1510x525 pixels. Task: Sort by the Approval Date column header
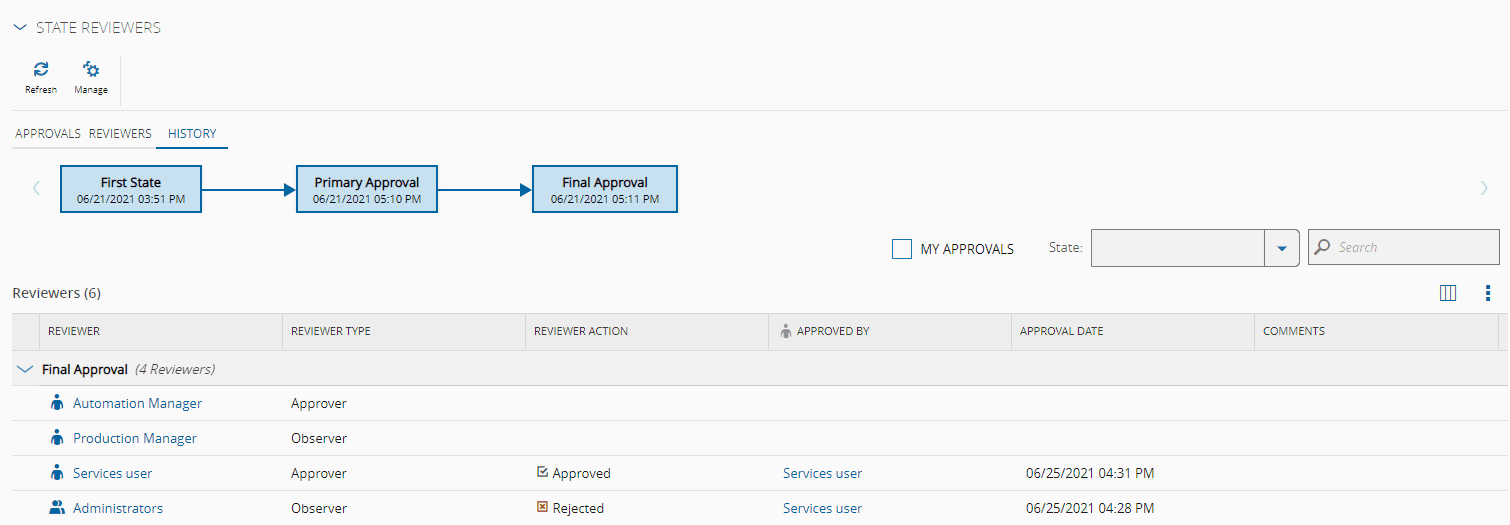(1062, 331)
